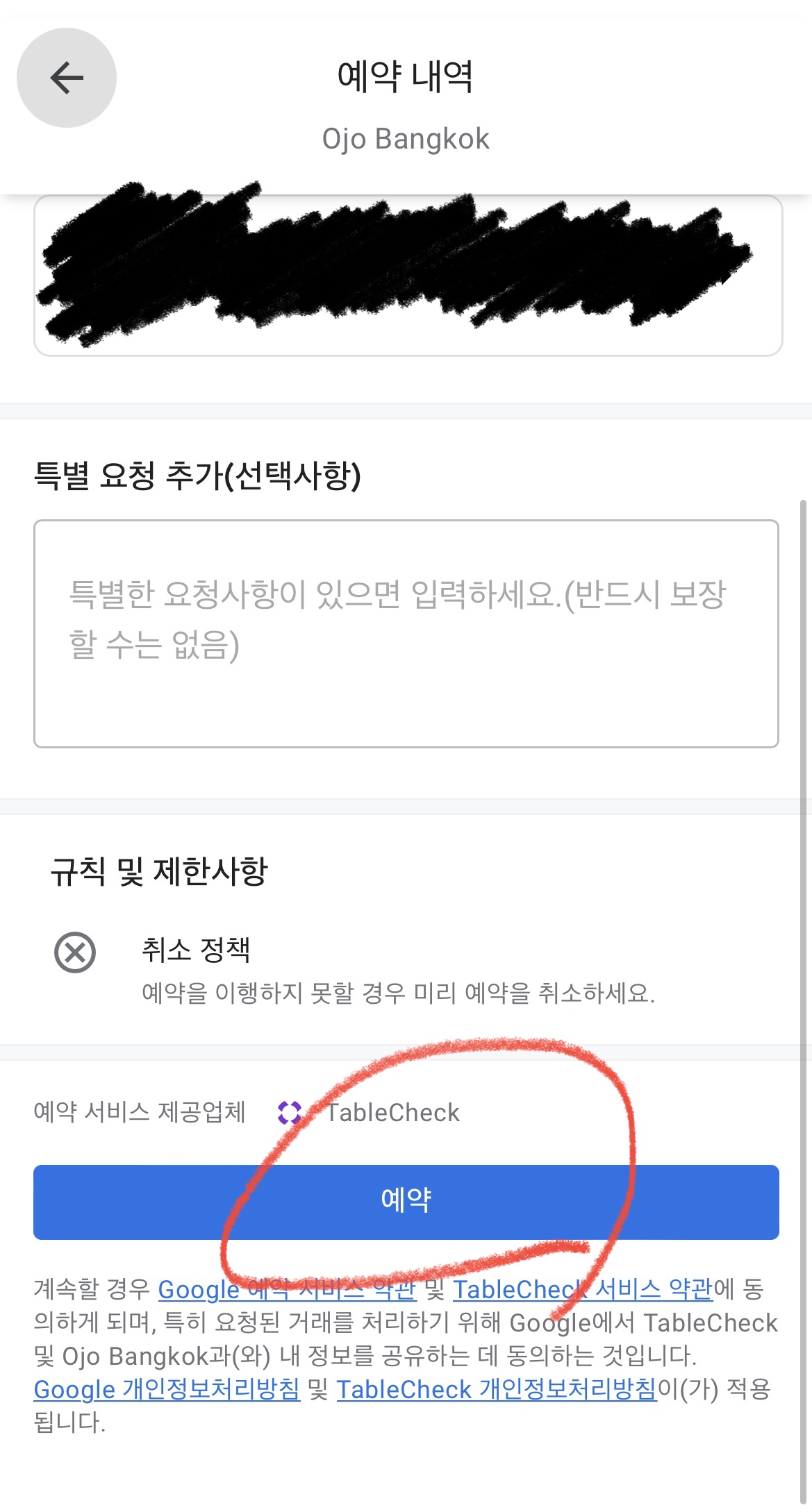
Task: Focus the special request text field
Action: tap(406, 634)
